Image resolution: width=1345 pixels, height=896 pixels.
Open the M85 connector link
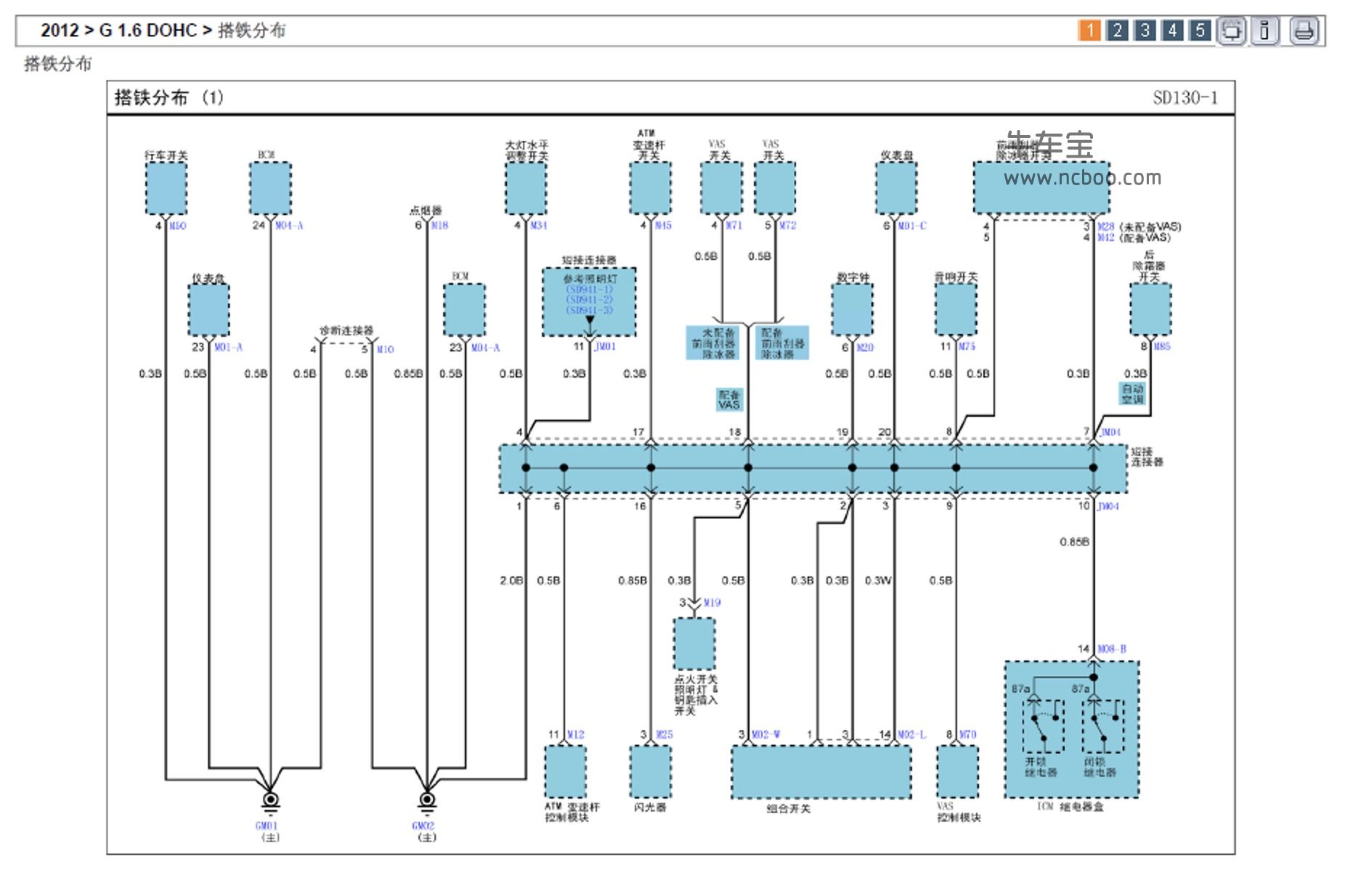[x=1162, y=346]
